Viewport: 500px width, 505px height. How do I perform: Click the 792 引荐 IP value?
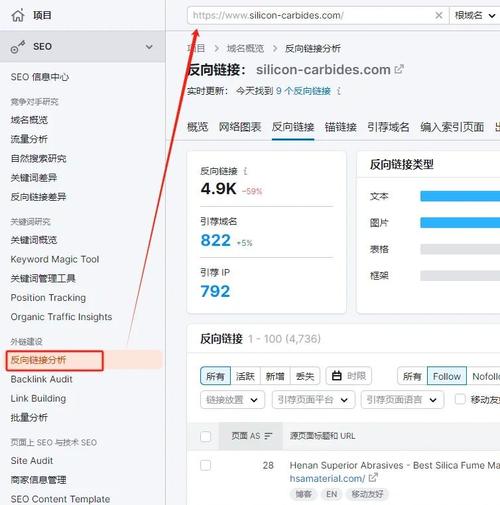pyautogui.click(x=215, y=291)
